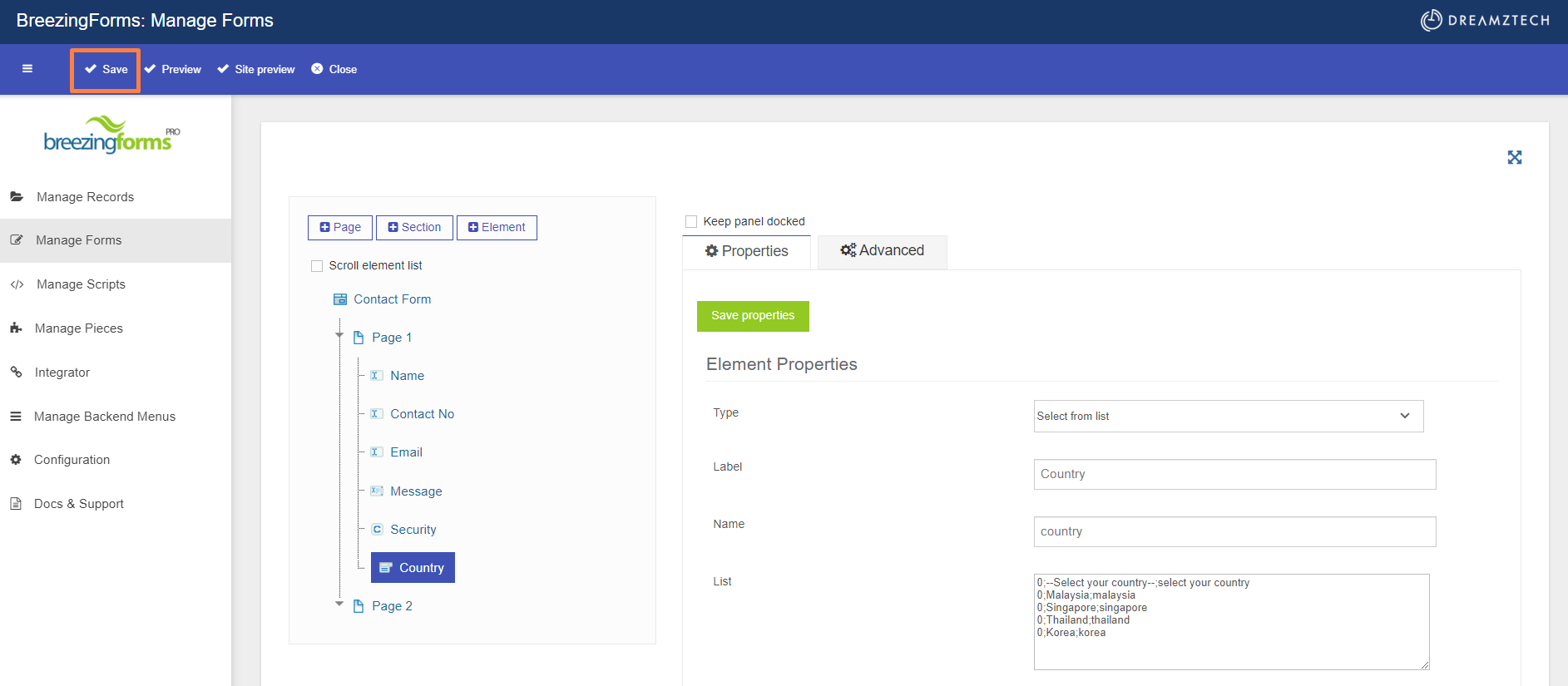Viewport: 1568px width, 686px height.
Task: Toggle the hamburger sidebar menu
Action: [x=27, y=69]
